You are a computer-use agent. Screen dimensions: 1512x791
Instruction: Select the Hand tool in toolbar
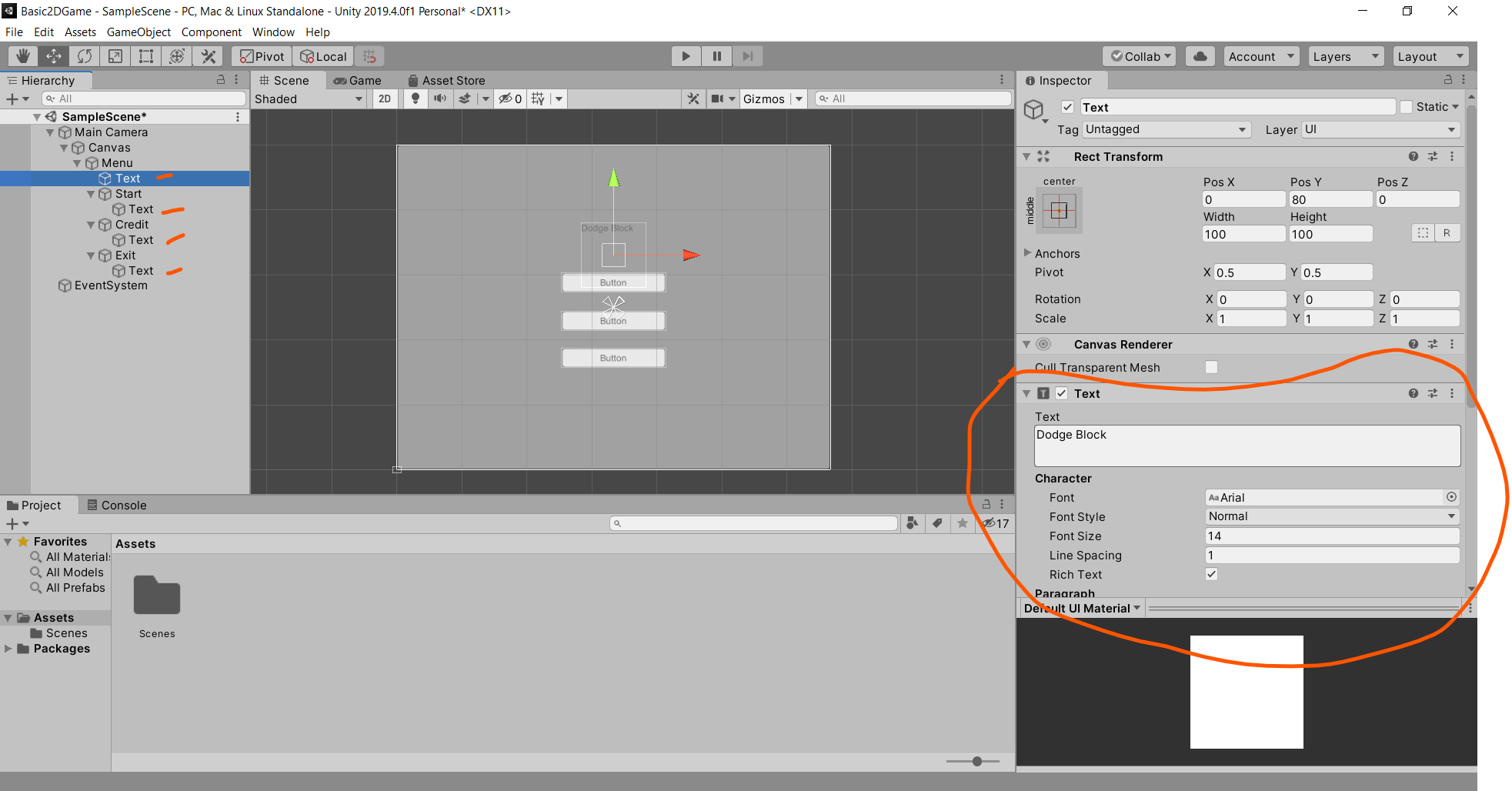23,56
